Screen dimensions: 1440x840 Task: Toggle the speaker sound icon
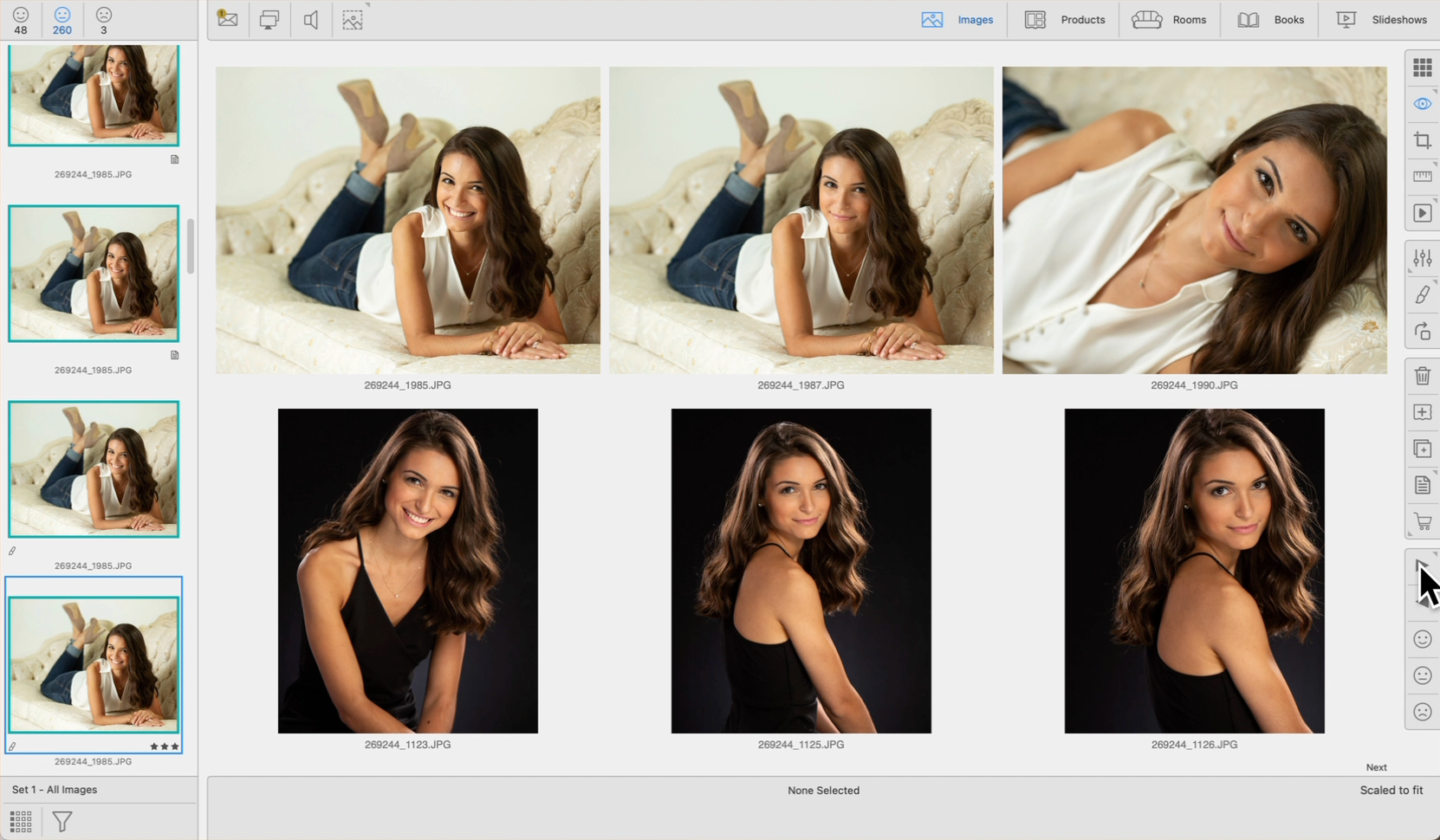[x=311, y=20]
